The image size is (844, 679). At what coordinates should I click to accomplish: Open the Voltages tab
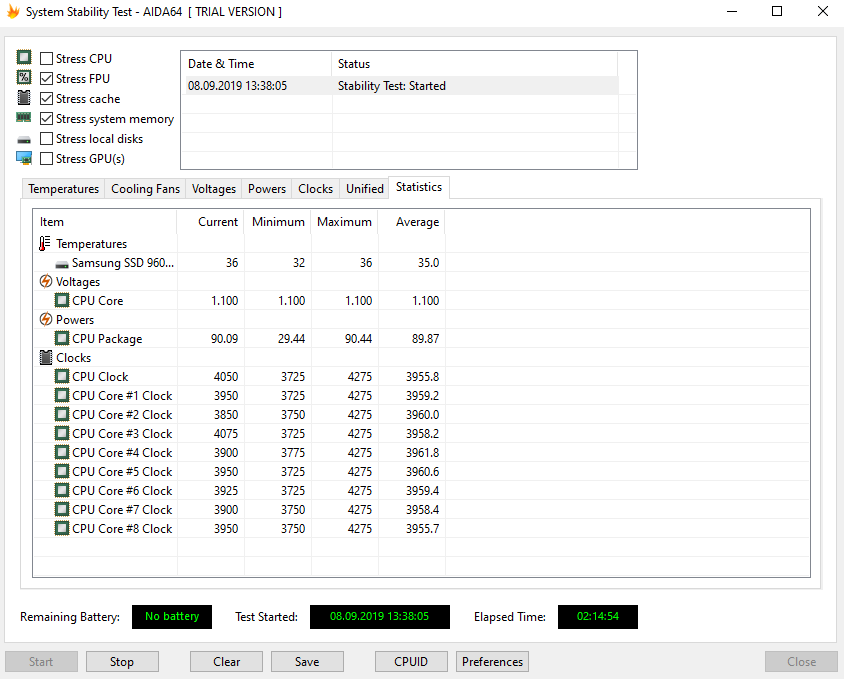(x=214, y=189)
